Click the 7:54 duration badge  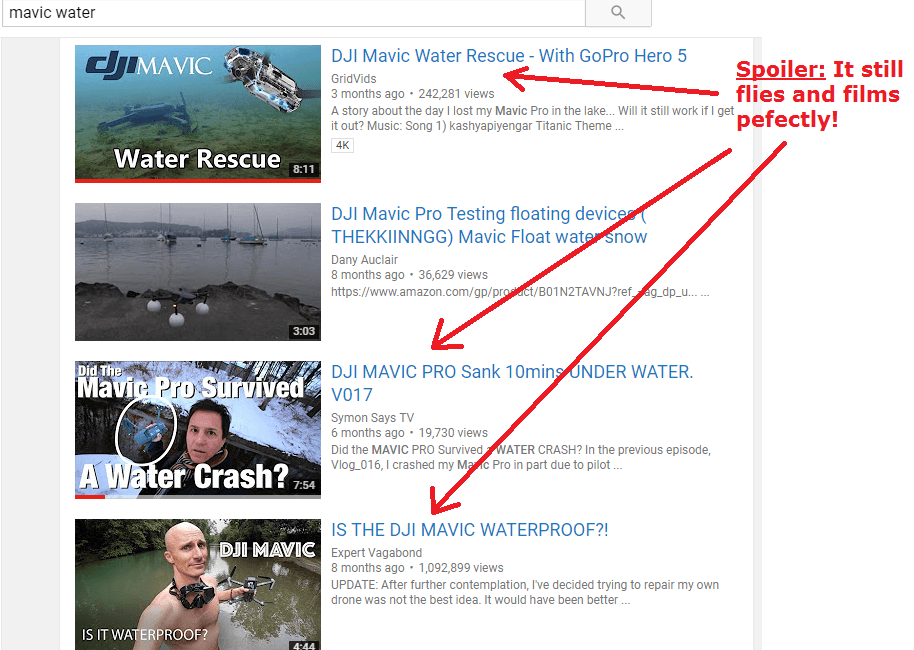(304, 485)
